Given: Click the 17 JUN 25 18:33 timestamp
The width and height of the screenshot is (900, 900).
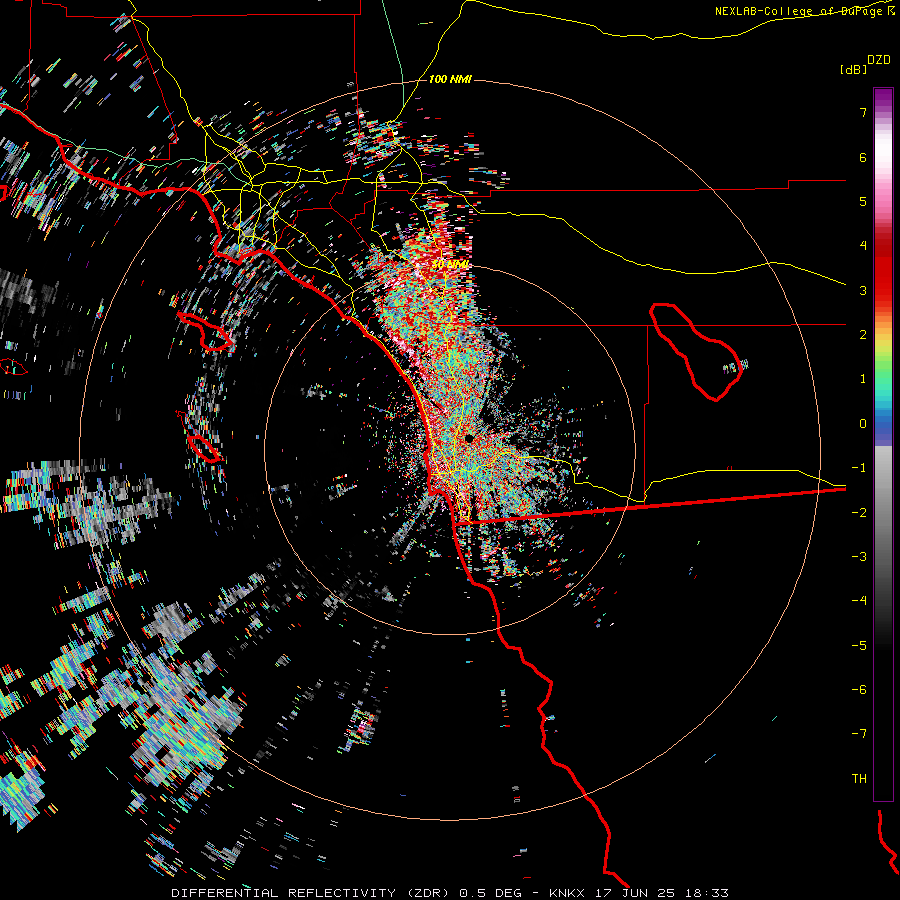Looking at the screenshot, I should point(662,893).
